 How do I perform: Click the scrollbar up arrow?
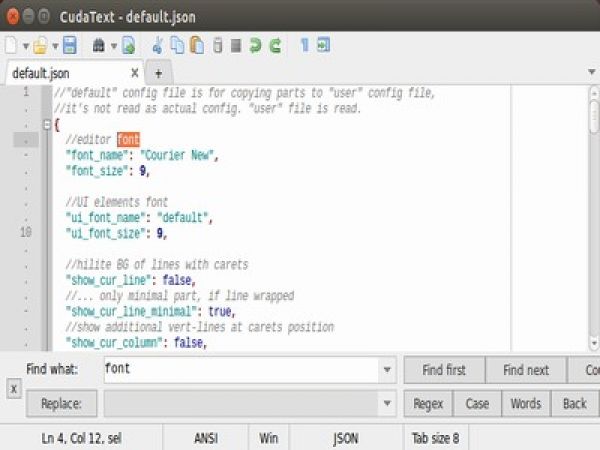click(x=594, y=93)
